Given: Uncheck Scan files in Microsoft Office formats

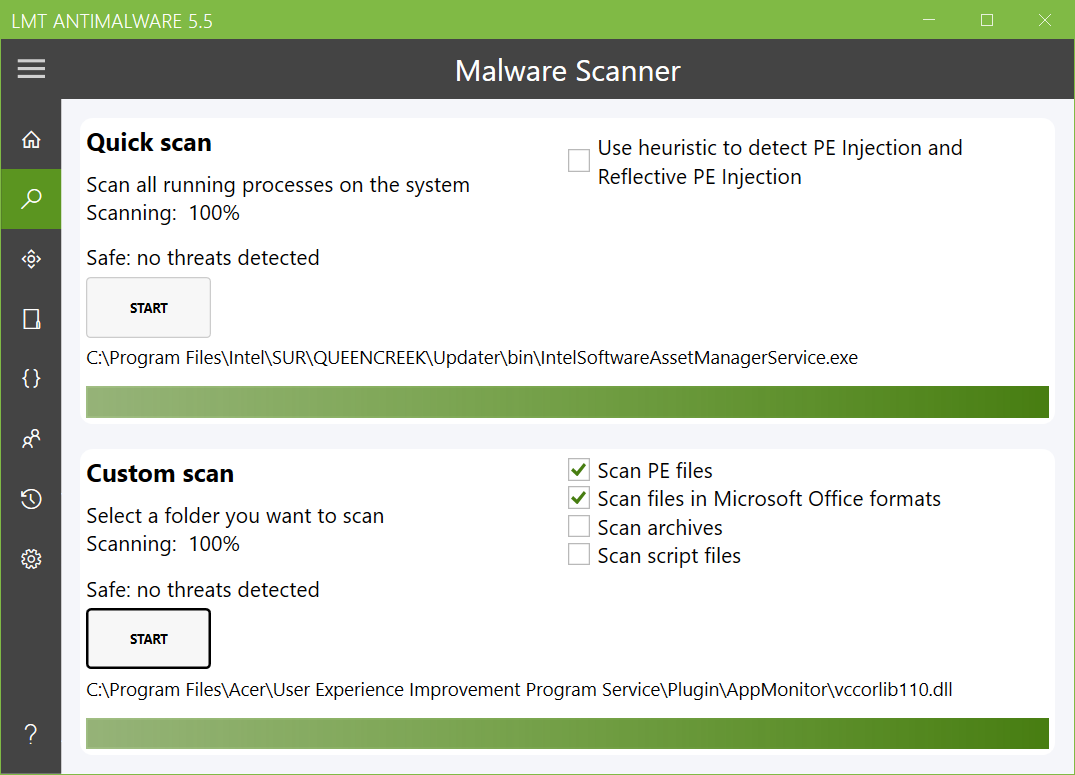Looking at the screenshot, I should (579, 498).
